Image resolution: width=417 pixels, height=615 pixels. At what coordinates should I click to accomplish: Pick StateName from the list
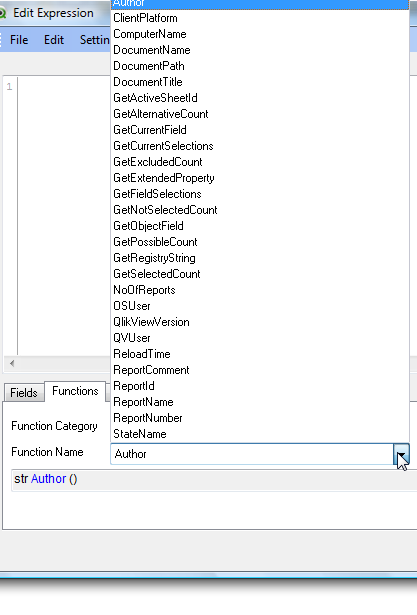pos(260,434)
